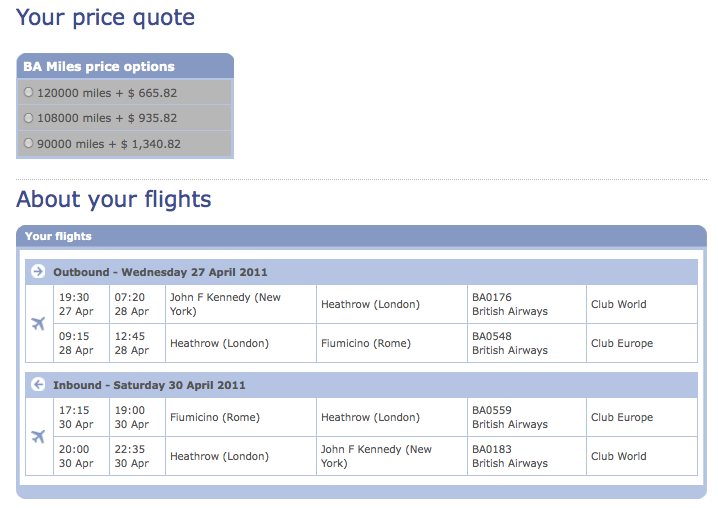This screenshot has height=508, width=718.
Task: Pick the 90000 miles + $1,340.82 radio option
Action: [x=28, y=143]
